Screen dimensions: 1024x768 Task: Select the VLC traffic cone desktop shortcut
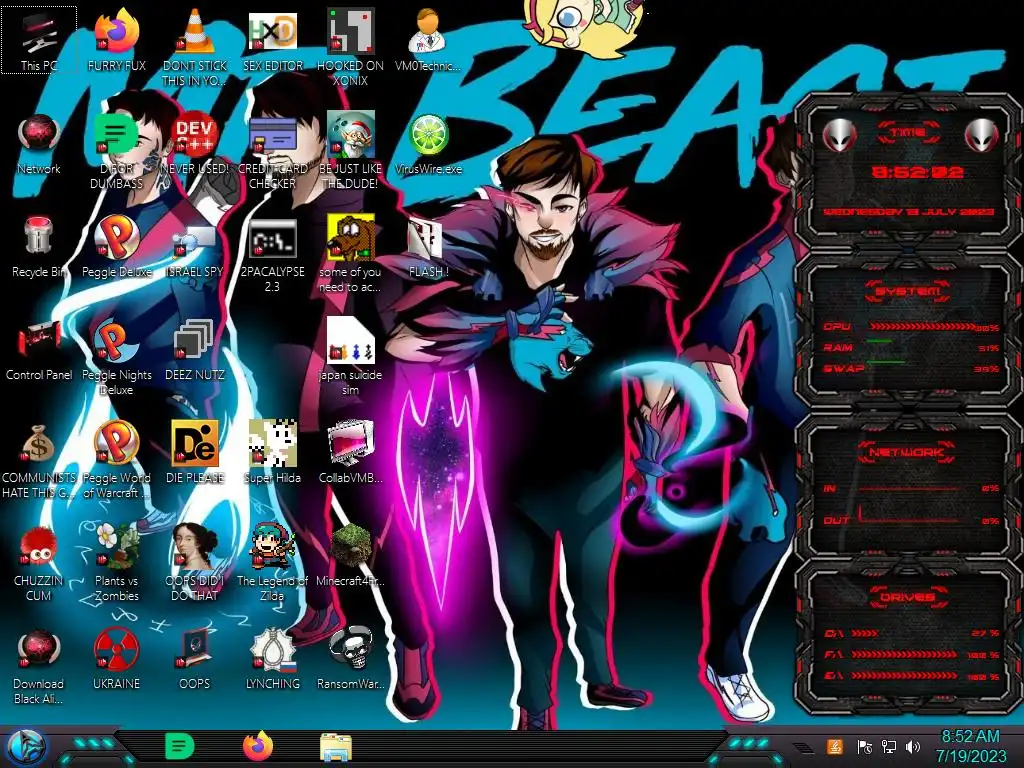coord(195,47)
